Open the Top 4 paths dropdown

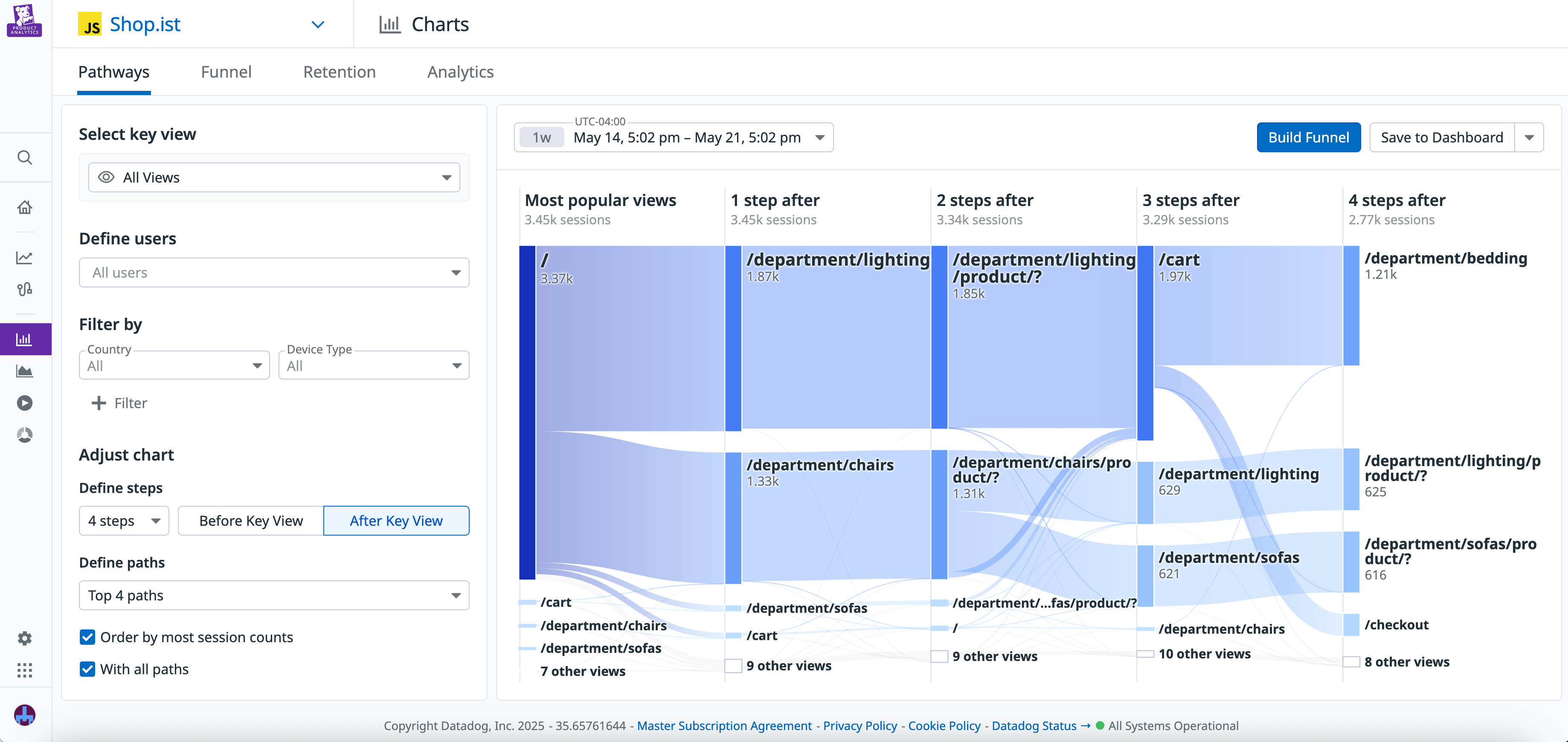pos(273,595)
